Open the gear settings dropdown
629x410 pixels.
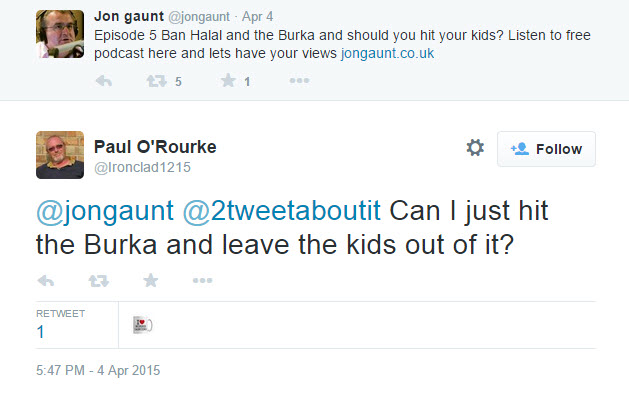pyautogui.click(x=475, y=148)
